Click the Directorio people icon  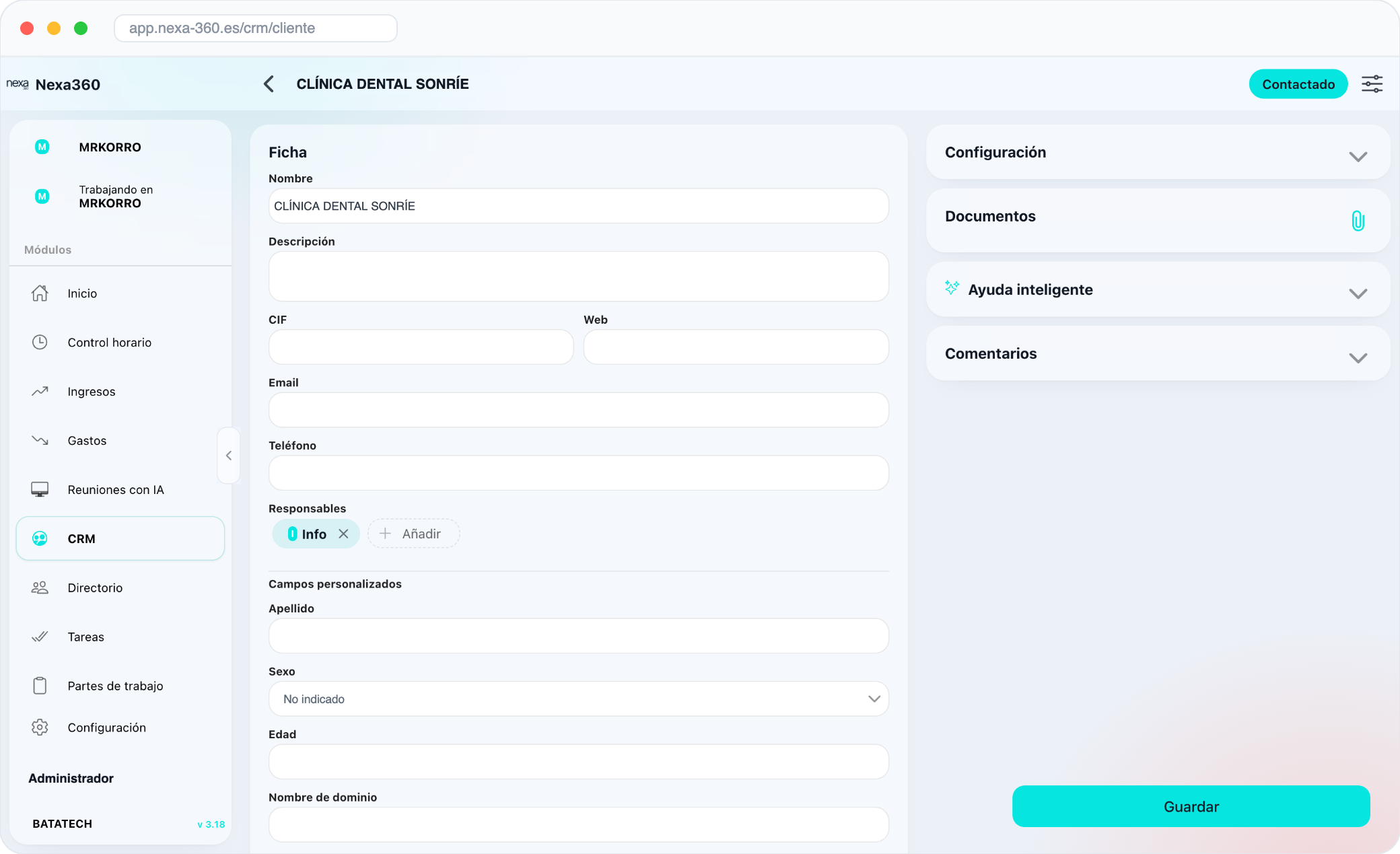point(40,588)
